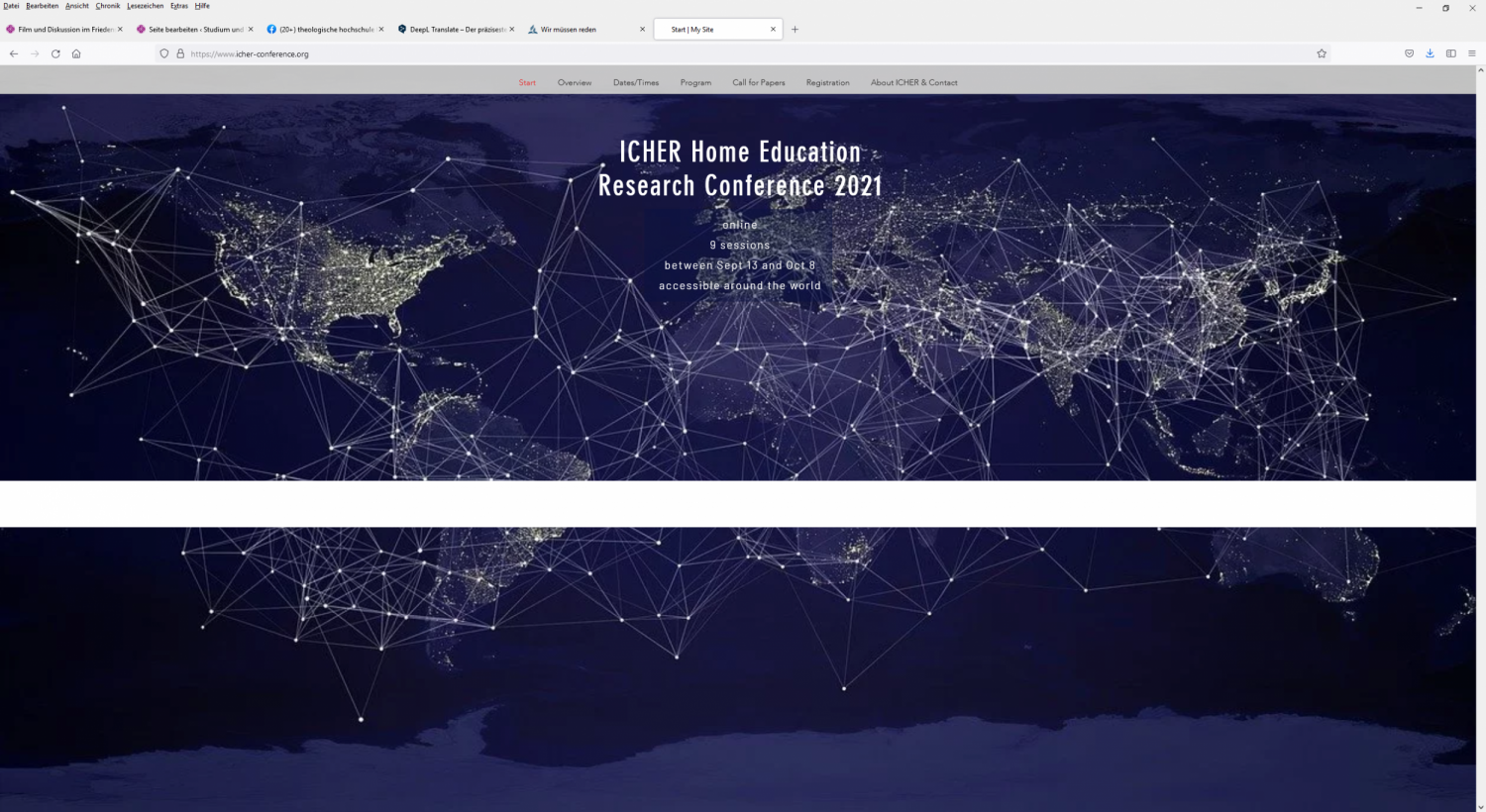Click the browser forward arrow
Image resolution: width=1486 pixels, height=812 pixels.
coord(35,53)
